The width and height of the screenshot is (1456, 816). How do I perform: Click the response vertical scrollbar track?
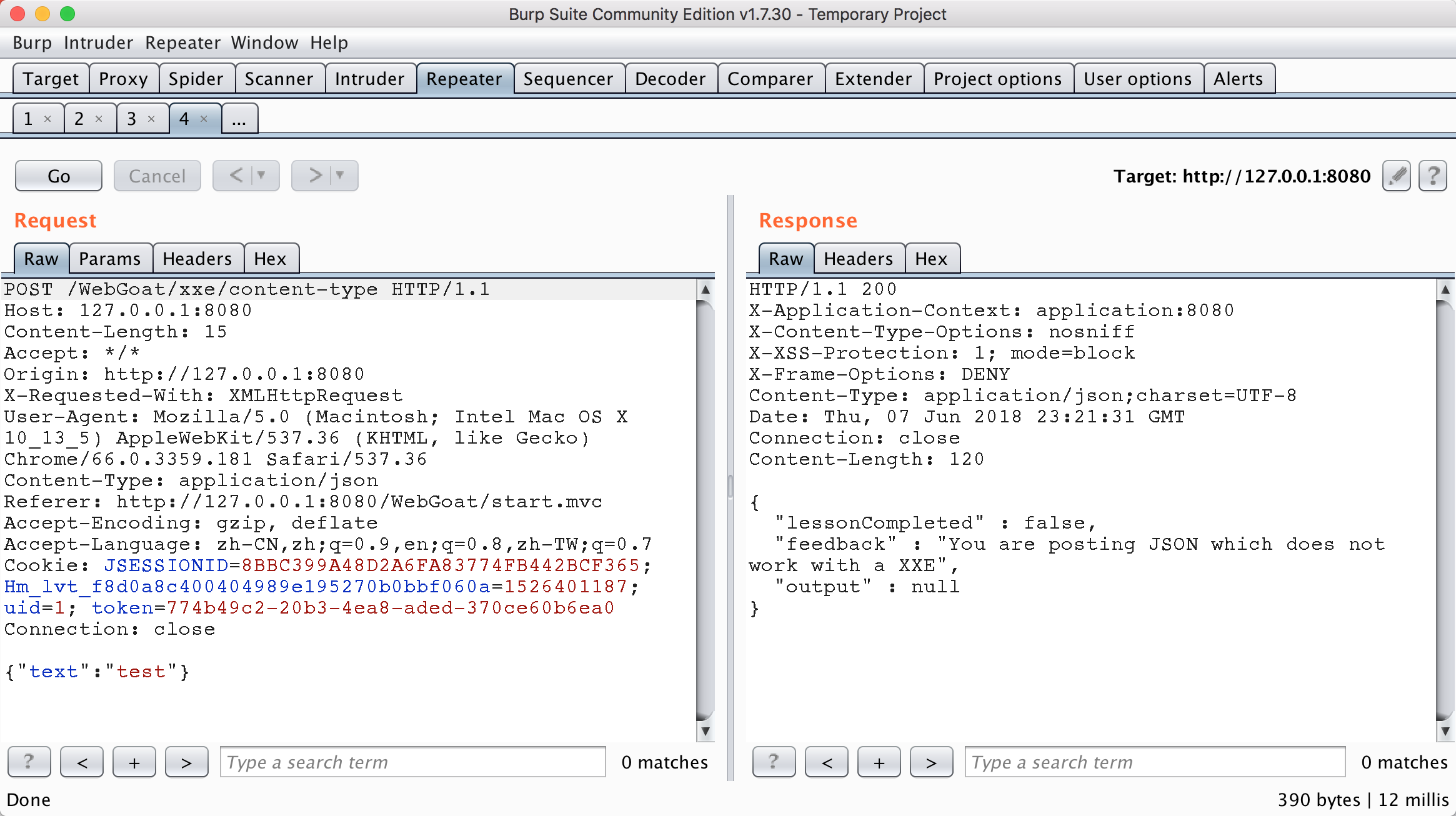pos(1445,510)
